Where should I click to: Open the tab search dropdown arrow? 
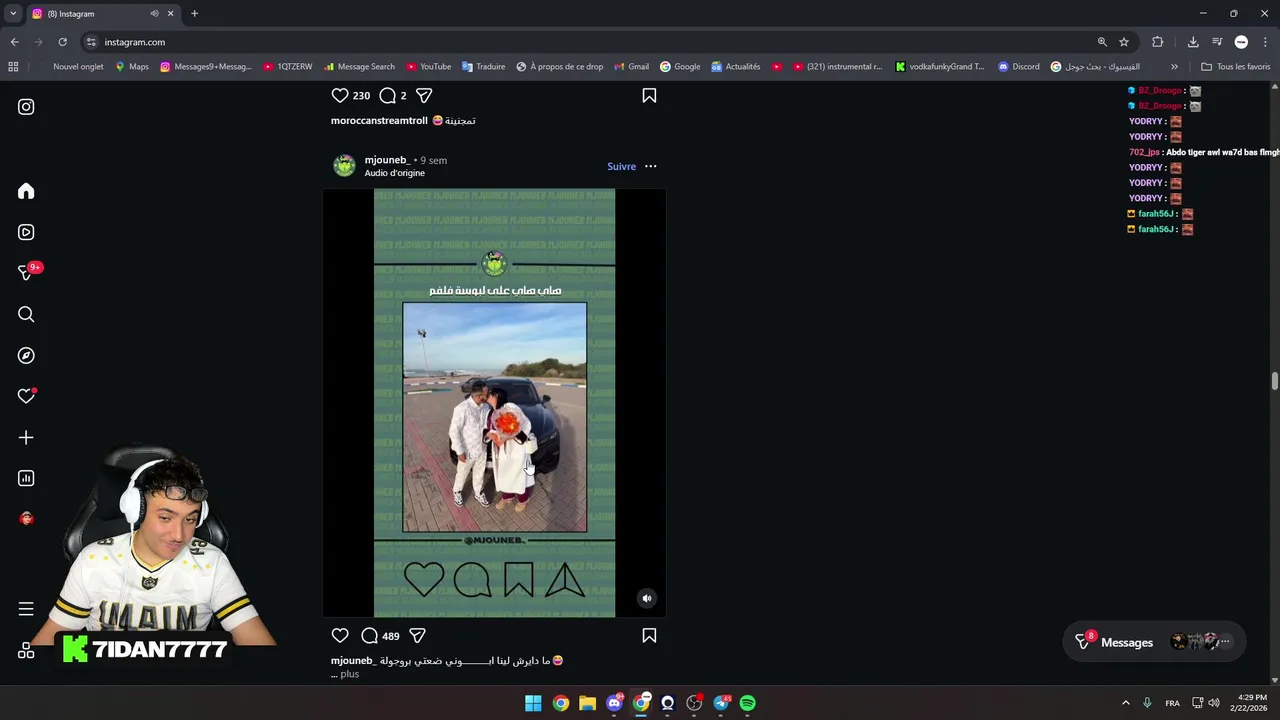coord(12,14)
